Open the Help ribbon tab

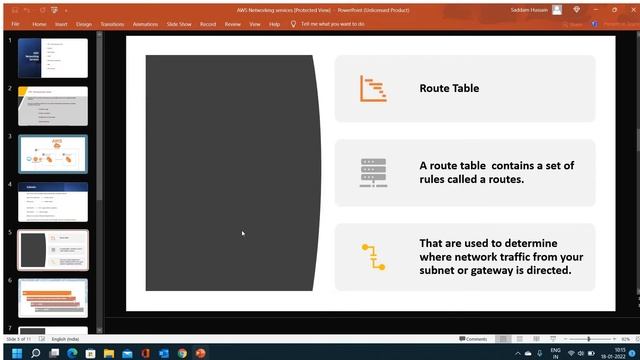point(274,24)
